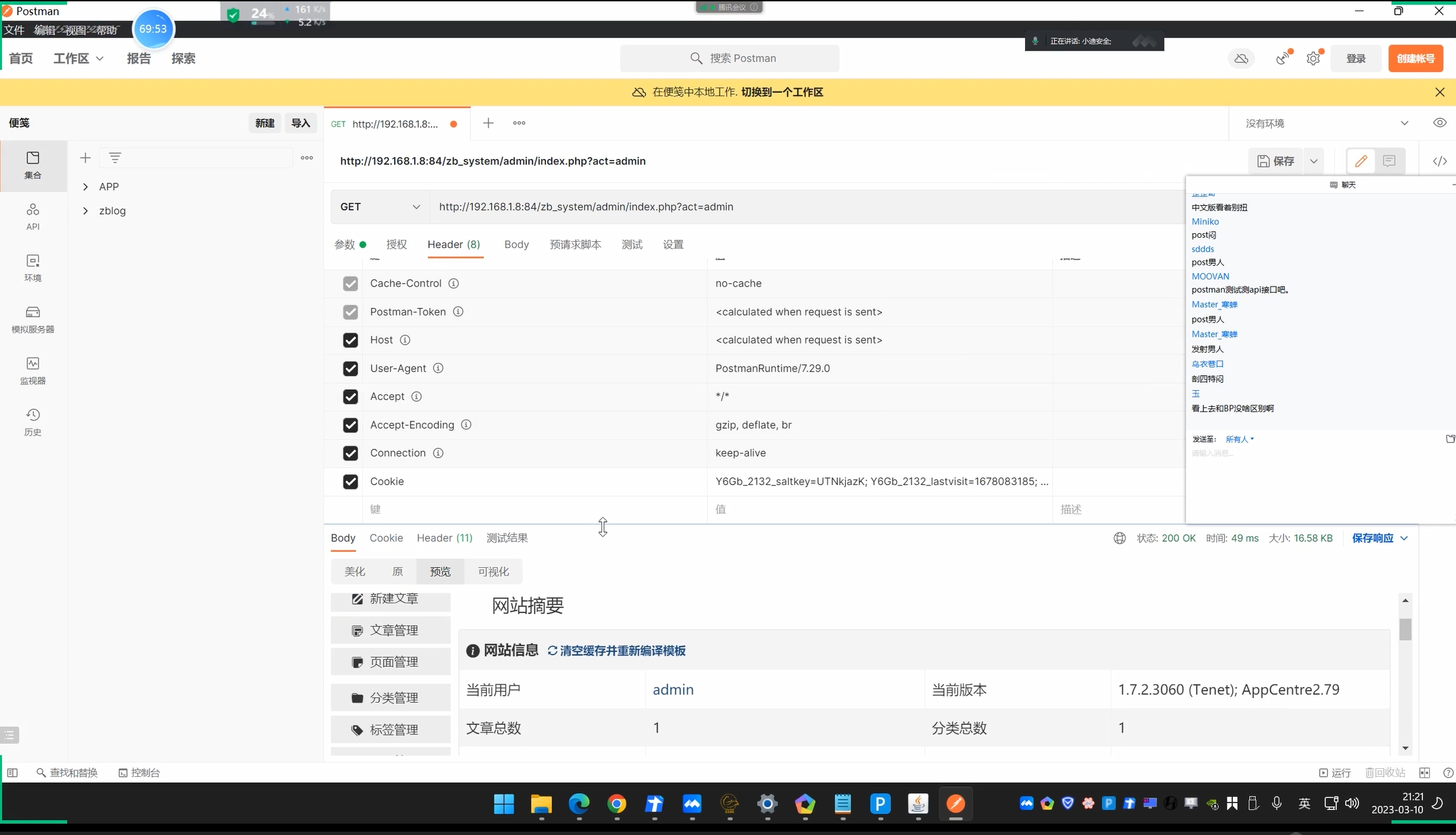This screenshot has height=835, width=1456.
Task: Open the settings gear in header
Action: 1313,59
